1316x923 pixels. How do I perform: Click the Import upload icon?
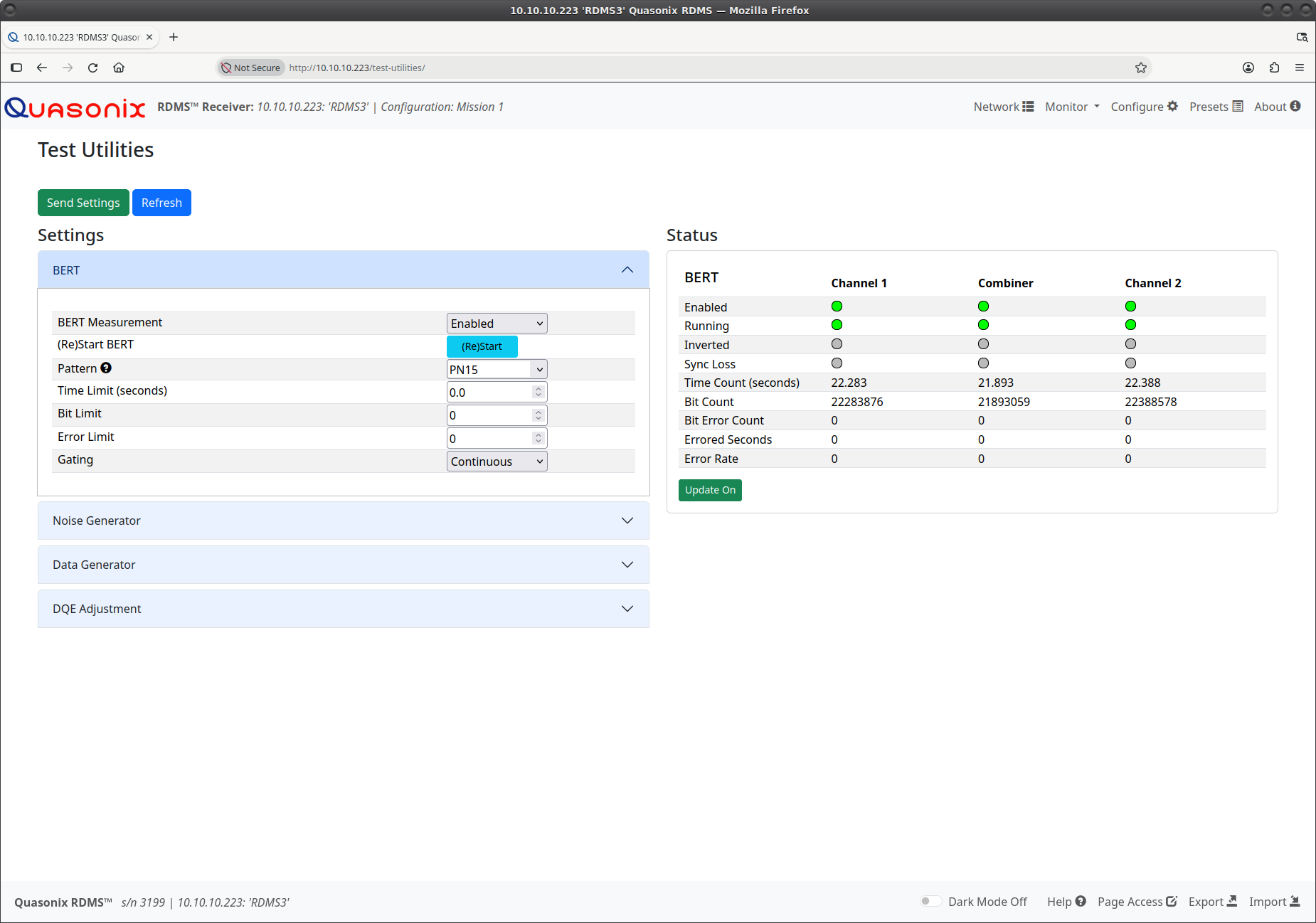(1295, 901)
